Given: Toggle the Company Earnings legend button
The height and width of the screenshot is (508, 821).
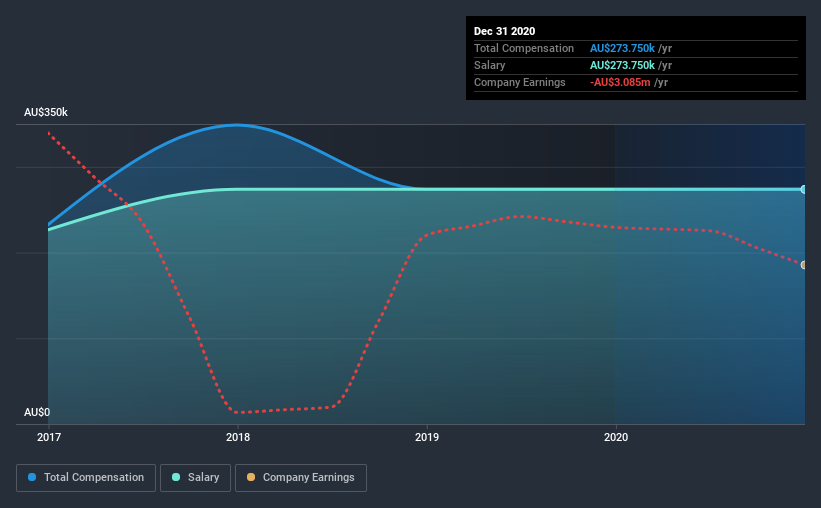Looking at the screenshot, I should click(301, 478).
